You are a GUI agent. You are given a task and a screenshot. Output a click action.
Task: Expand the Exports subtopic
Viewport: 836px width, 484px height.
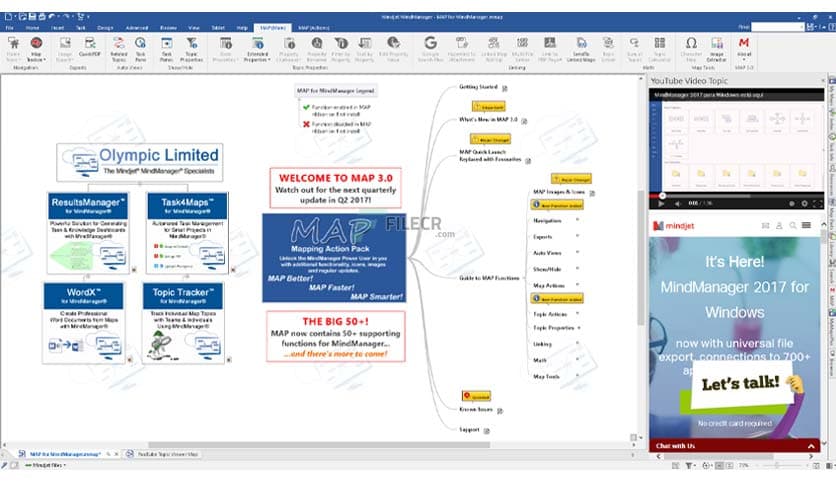pos(577,236)
